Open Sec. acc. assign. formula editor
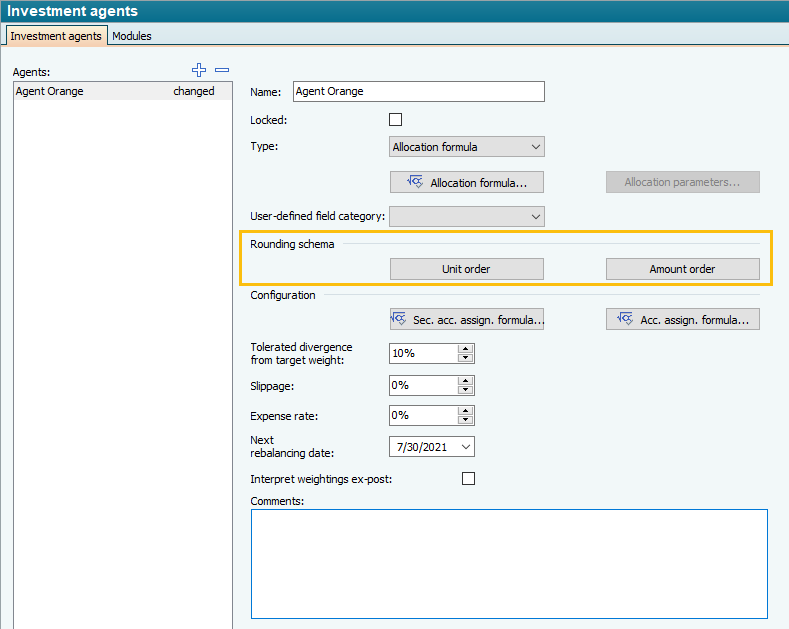Viewport: 789px width, 629px height. click(x=467, y=319)
